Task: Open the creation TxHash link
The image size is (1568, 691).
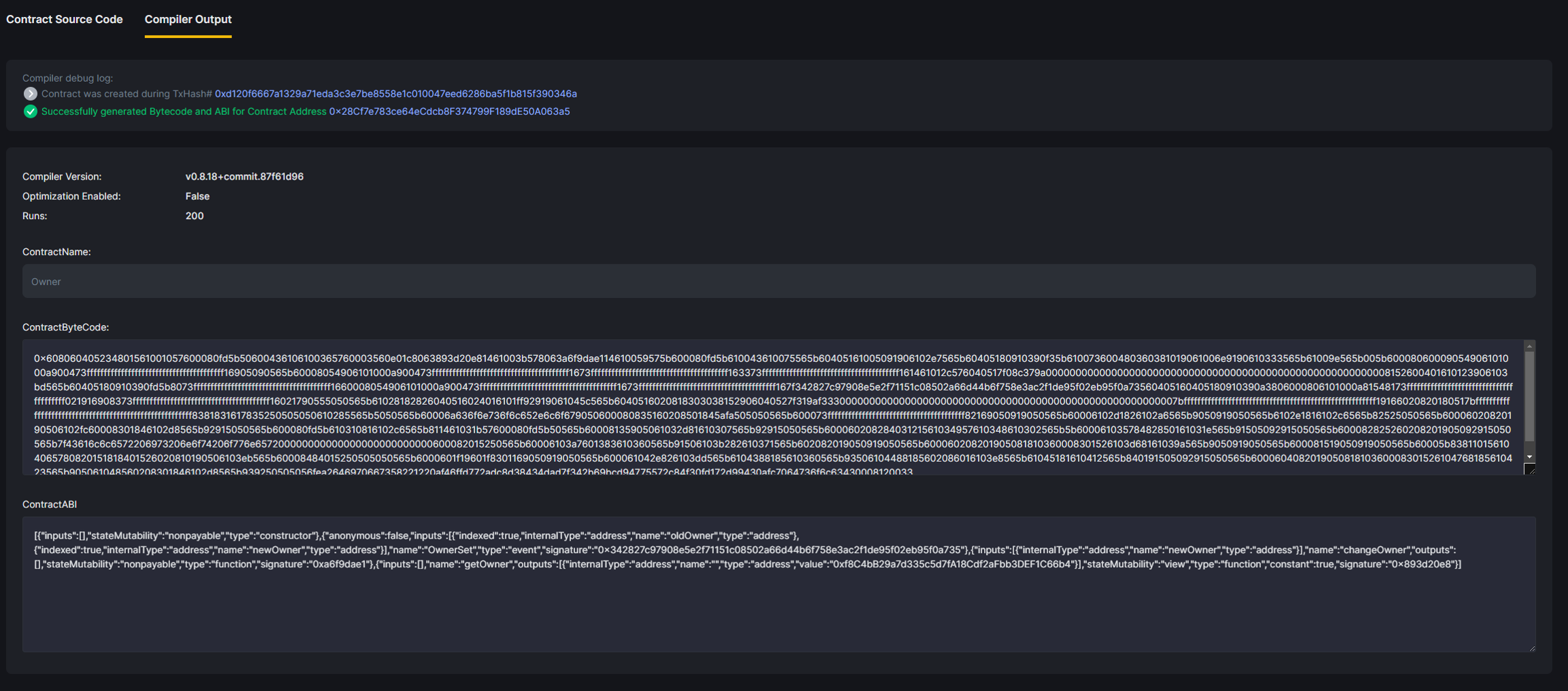Action: [x=395, y=94]
